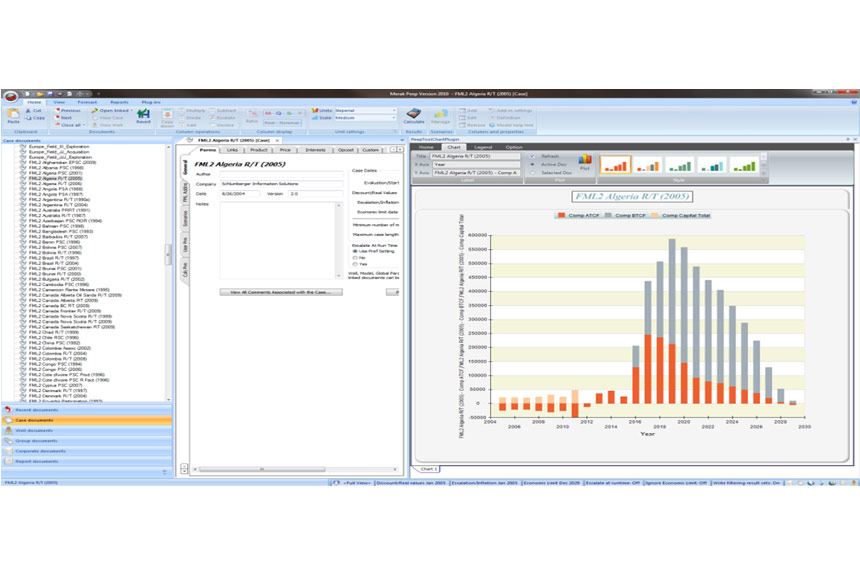Viewport: 860px width, 580px height.
Task: Click the Paste icon in Clipboard group
Action: click(12, 117)
